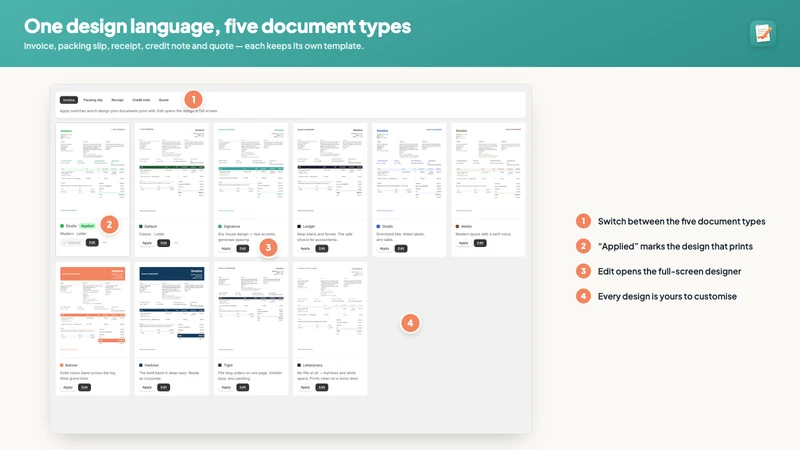Open the green Studio invoice preview thumbnail

[92, 171]
